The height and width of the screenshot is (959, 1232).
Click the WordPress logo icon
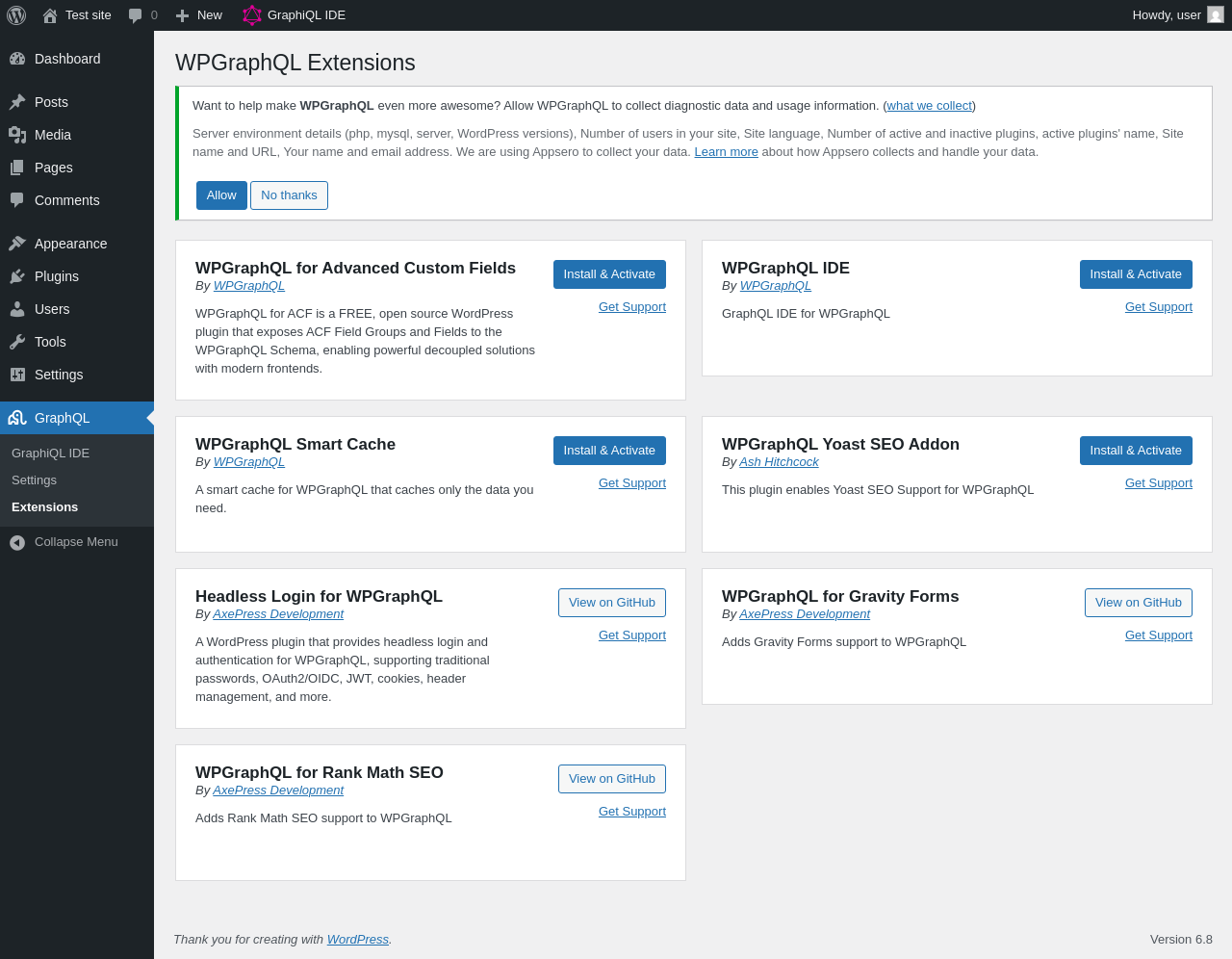point(16,15)
